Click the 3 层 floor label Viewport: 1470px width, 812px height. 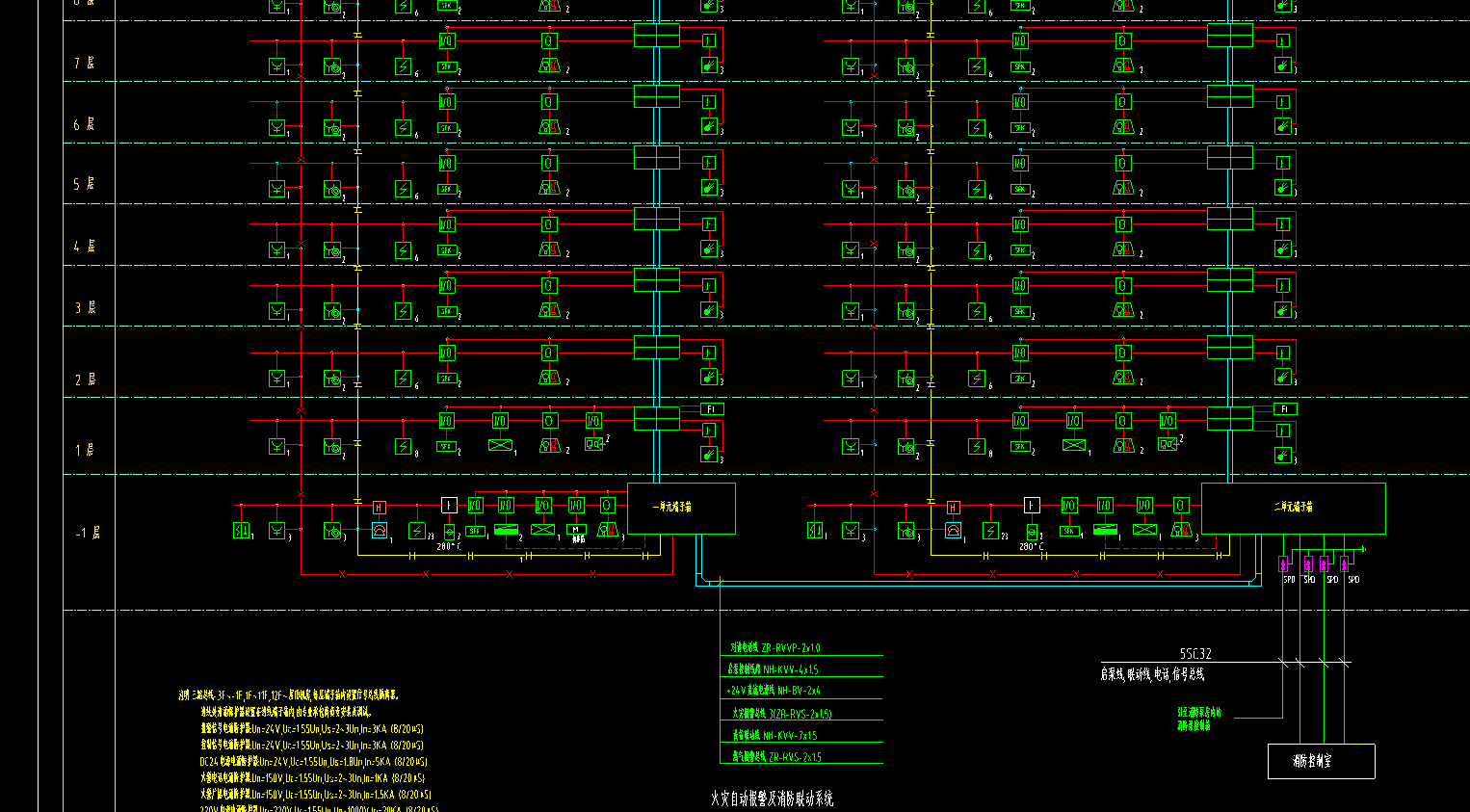point(85,307)
